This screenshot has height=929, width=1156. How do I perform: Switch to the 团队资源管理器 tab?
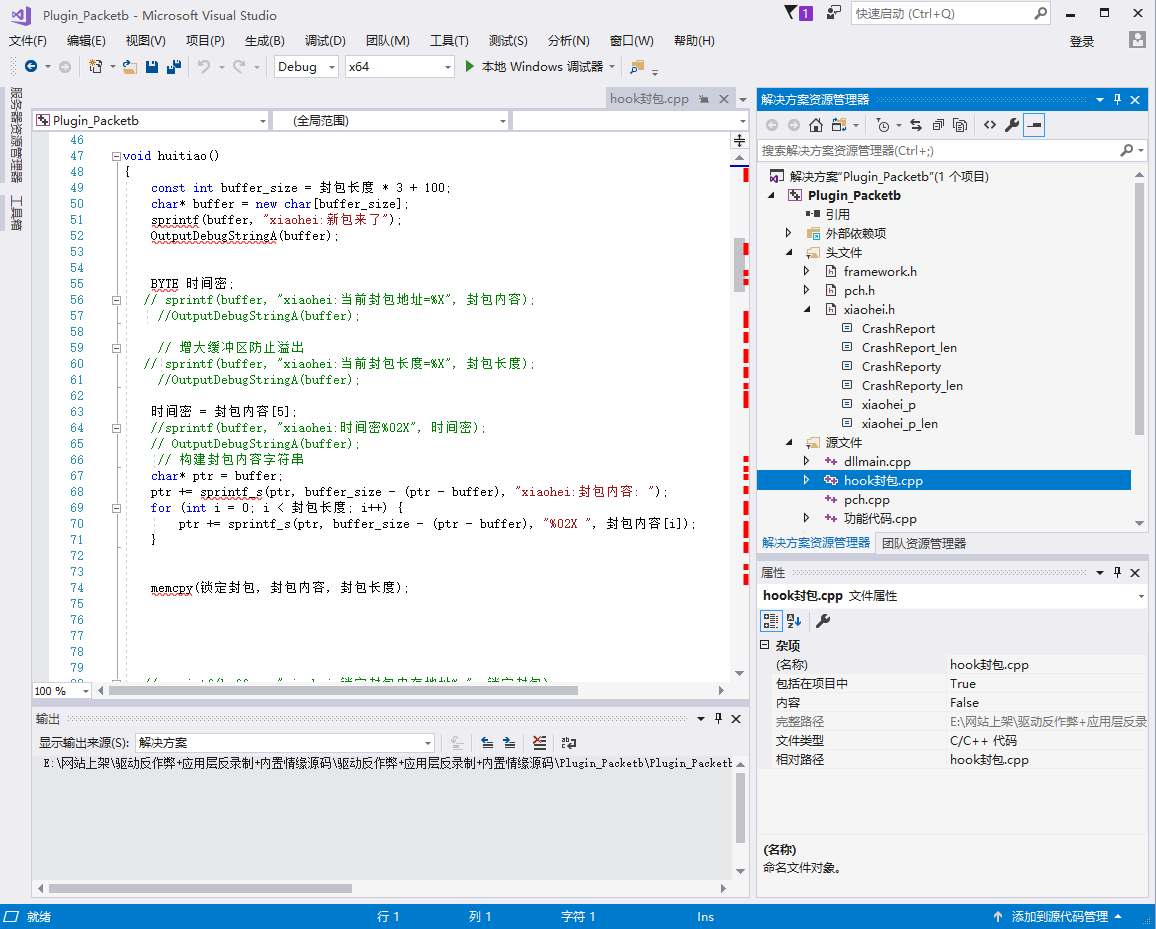923,543
